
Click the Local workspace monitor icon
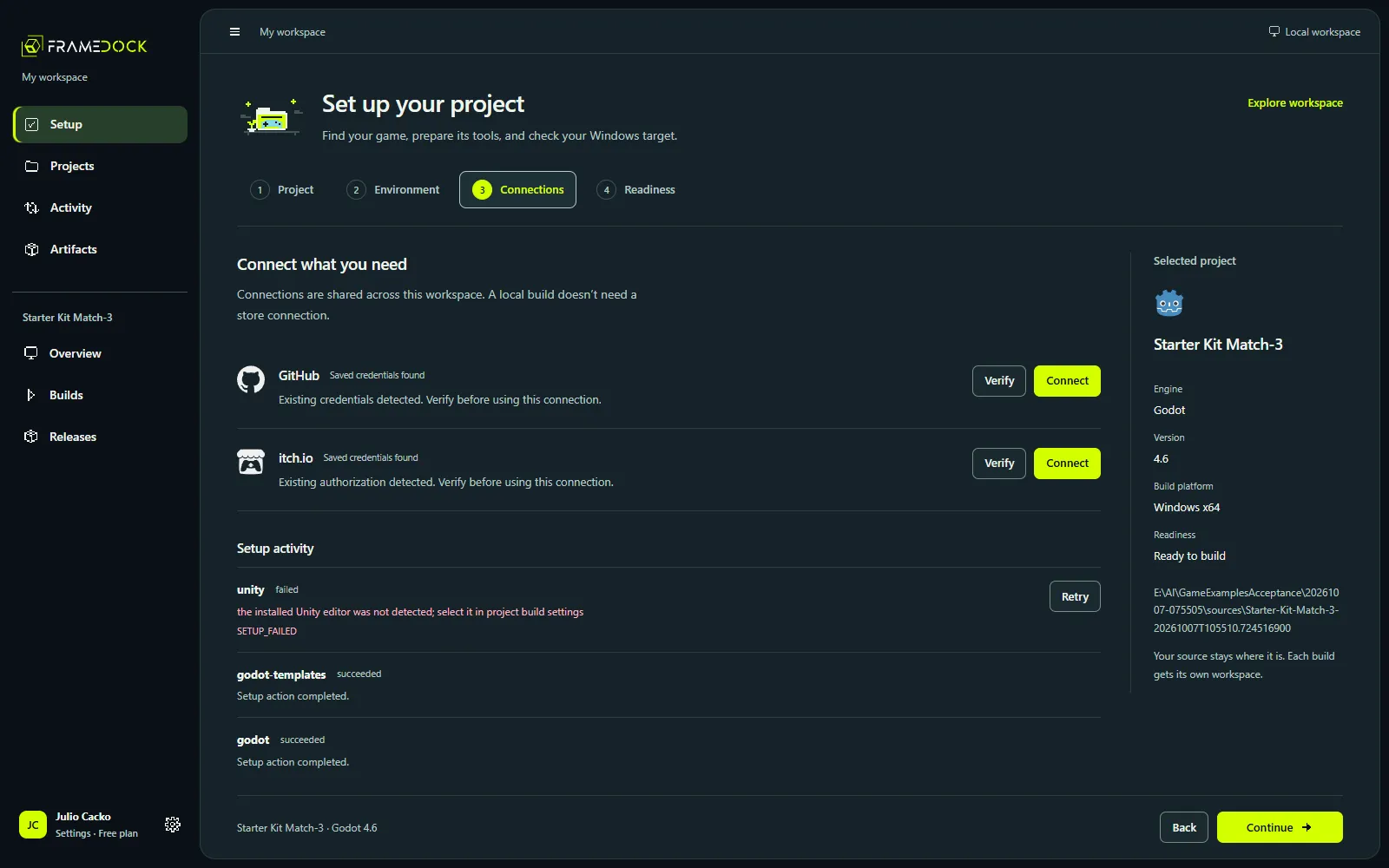(x=1274, y=31)
